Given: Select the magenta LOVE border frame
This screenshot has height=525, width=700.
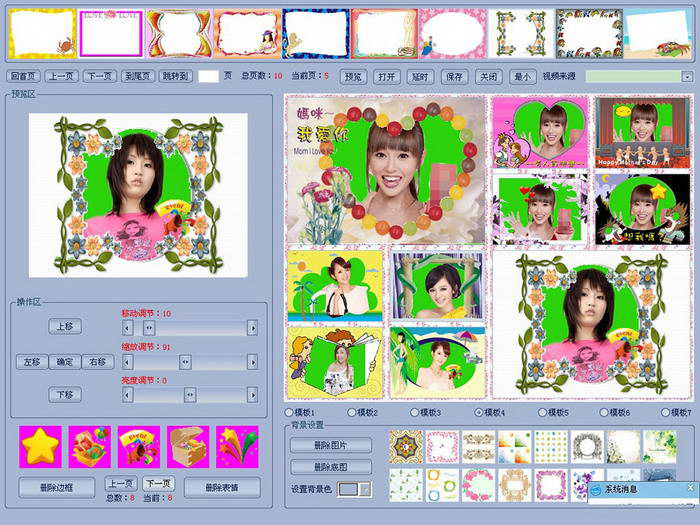Looking at the screenshot, I should pos(111,33).
